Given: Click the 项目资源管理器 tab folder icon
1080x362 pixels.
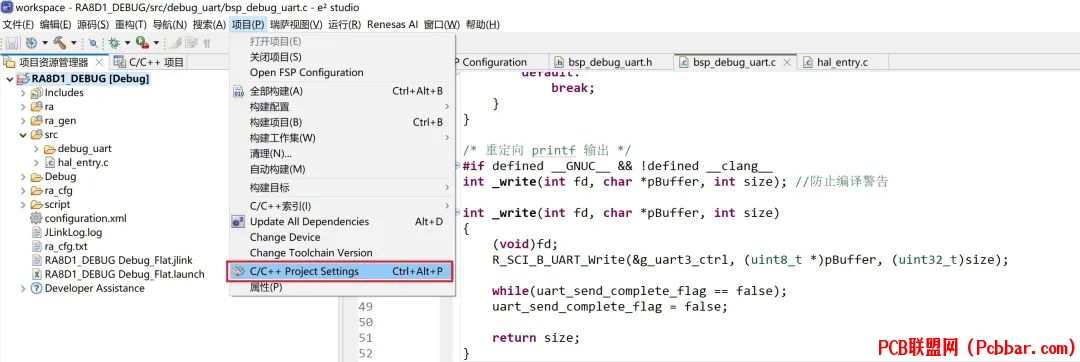Looking at the screenshot, I should click(10, 62).
